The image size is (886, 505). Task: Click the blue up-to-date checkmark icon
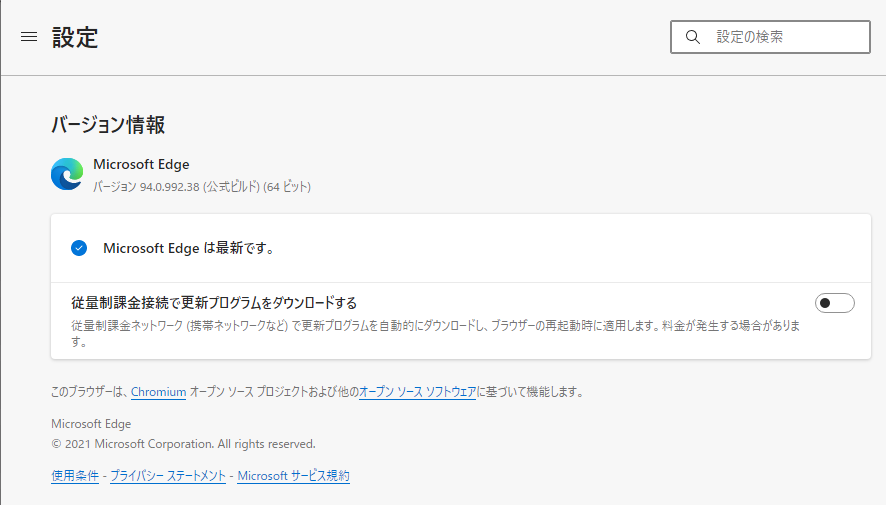click(x=79, y=248)
